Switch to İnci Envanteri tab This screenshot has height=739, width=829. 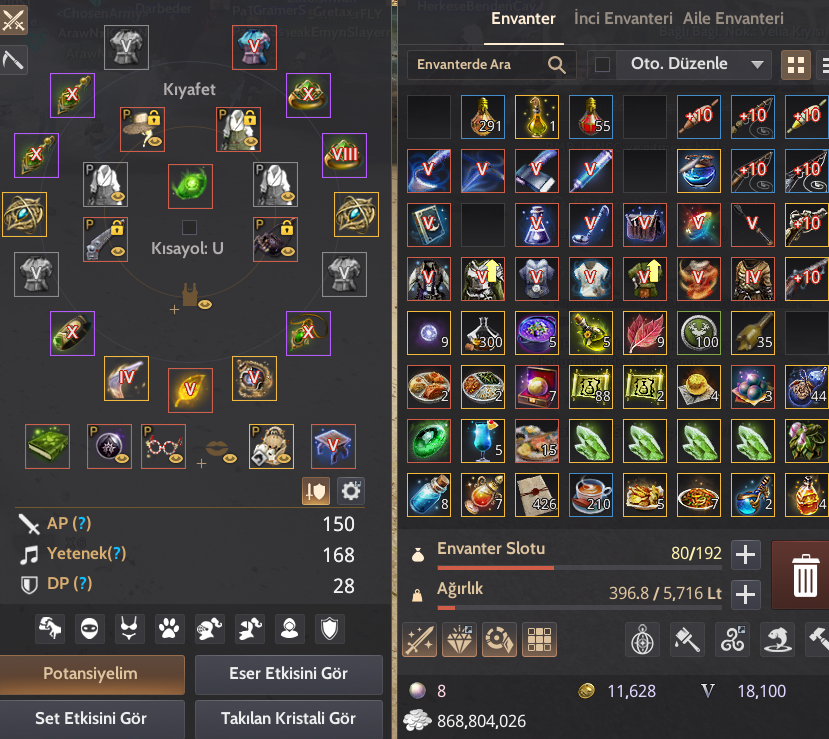coord(623,19)
